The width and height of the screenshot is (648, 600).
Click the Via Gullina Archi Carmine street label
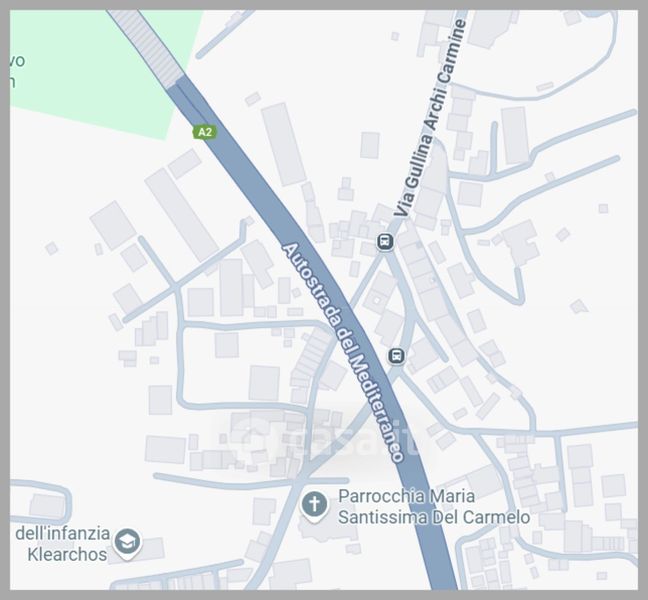pos(430,118)
